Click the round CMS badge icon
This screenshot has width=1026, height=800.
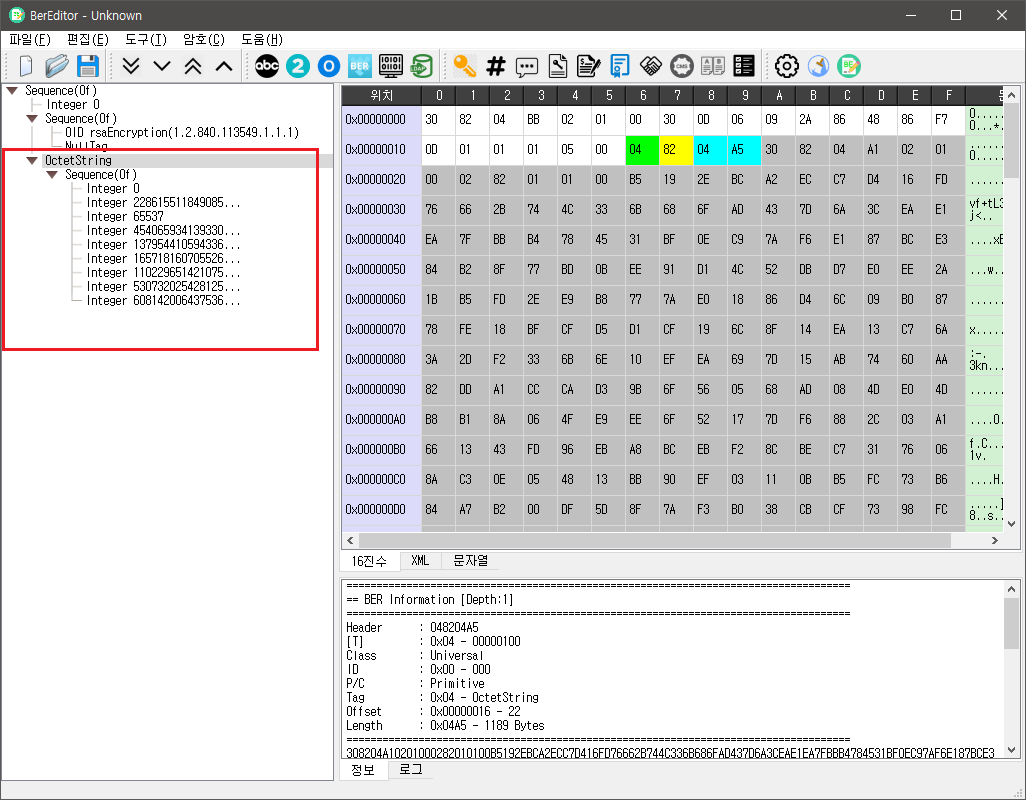pos(682,66)
